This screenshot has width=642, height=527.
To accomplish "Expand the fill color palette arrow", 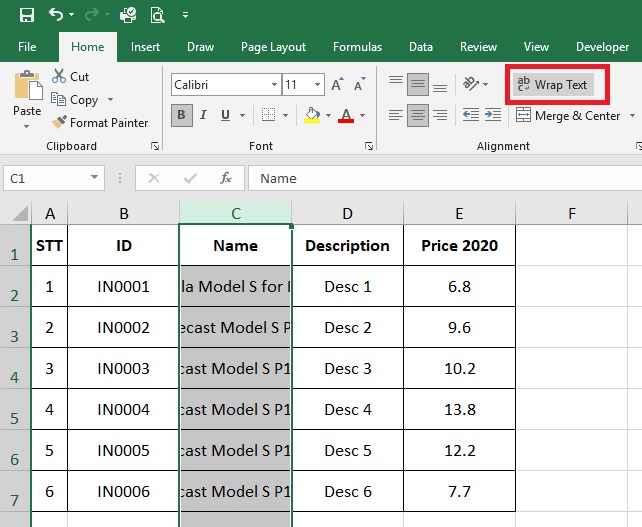I will [328, 115].
